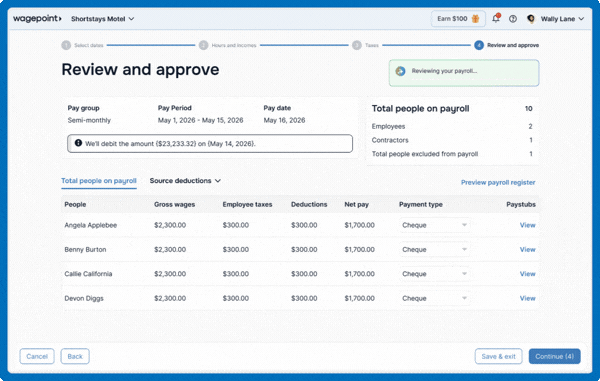View paystub for Callie California

[x=527, y=274]
